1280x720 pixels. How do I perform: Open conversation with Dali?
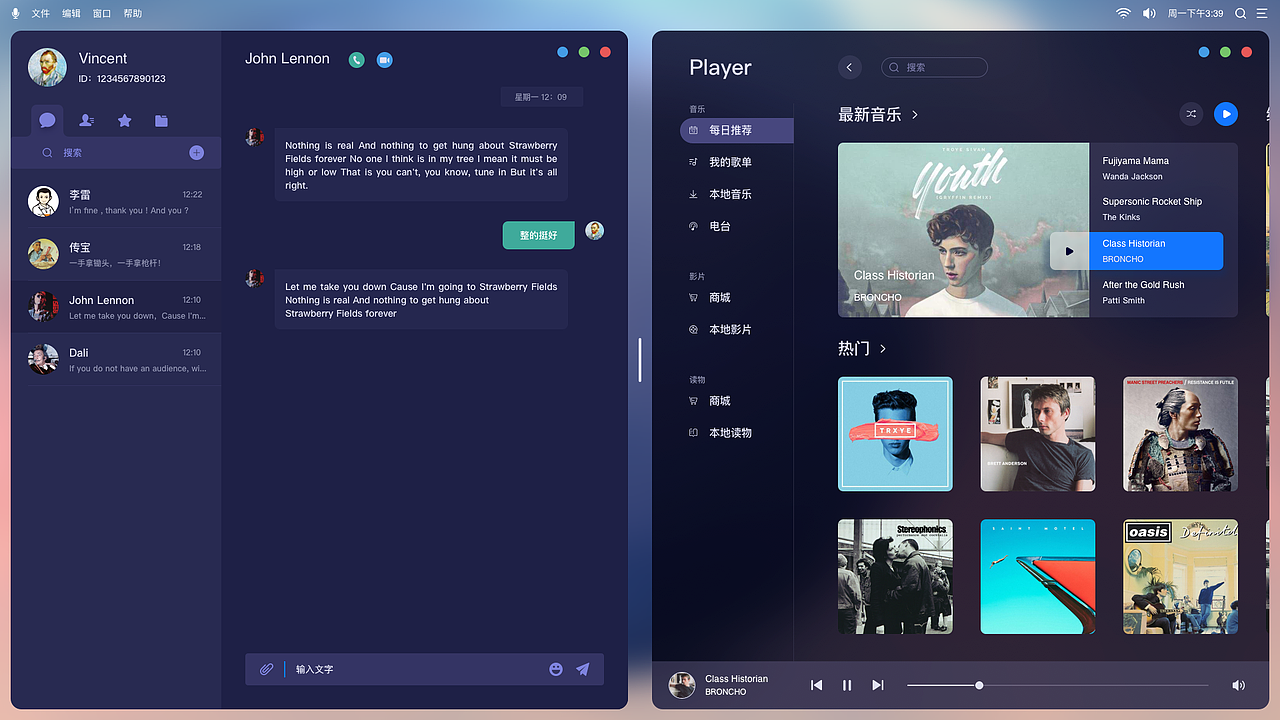[x=116, y=360]
